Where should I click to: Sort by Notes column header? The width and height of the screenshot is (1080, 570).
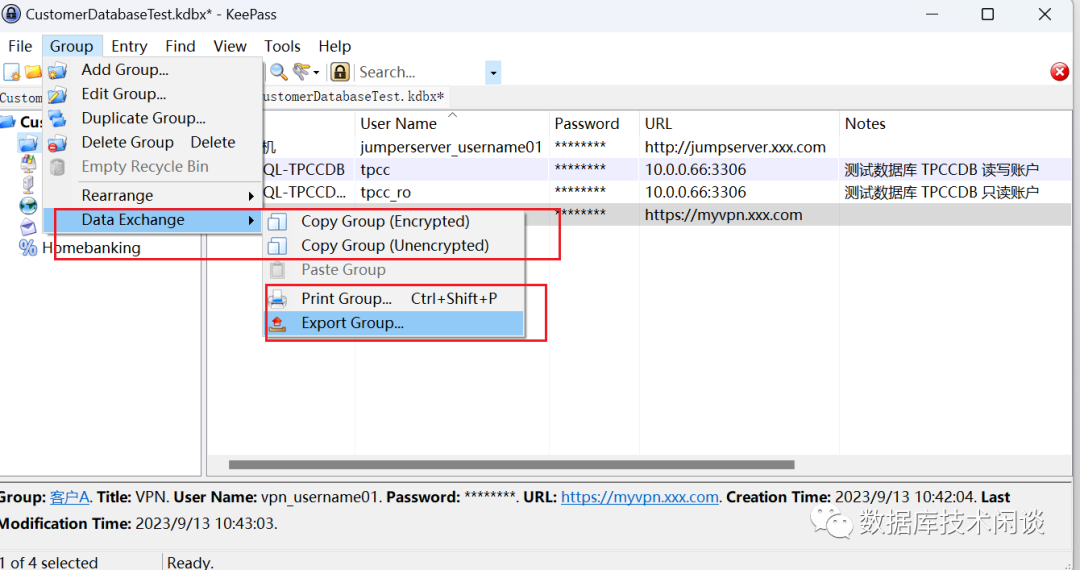coord(956,124)
